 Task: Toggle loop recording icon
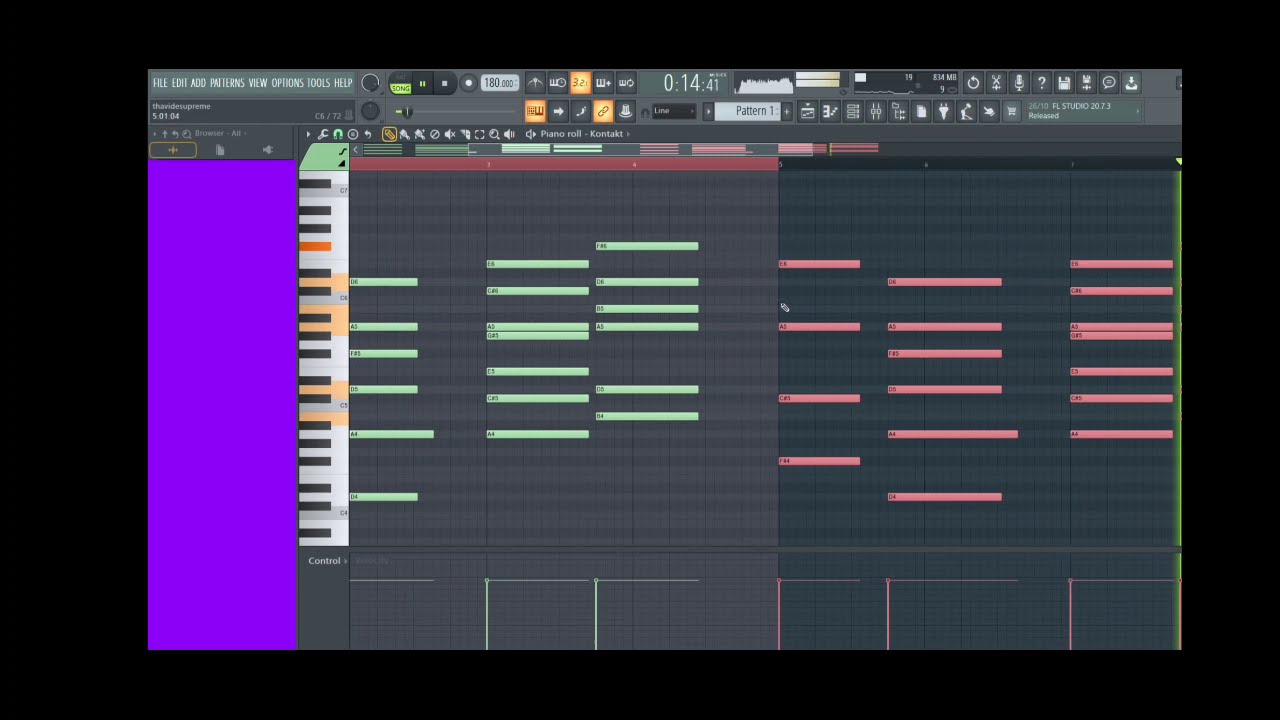pyautogui.click(x=626, y=83)
